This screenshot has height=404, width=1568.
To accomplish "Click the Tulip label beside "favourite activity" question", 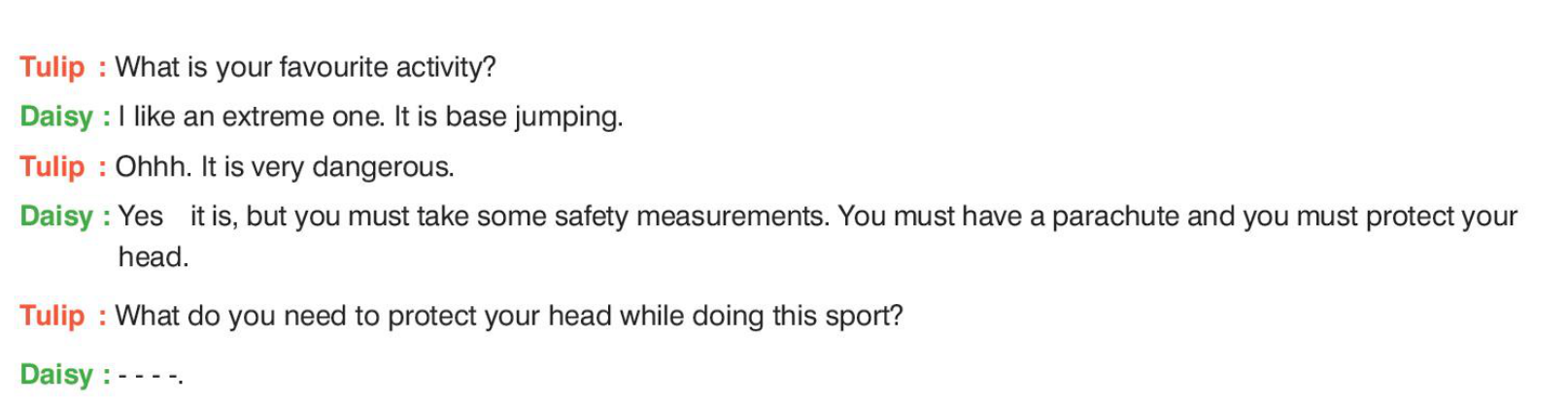I will pos(52,67).
